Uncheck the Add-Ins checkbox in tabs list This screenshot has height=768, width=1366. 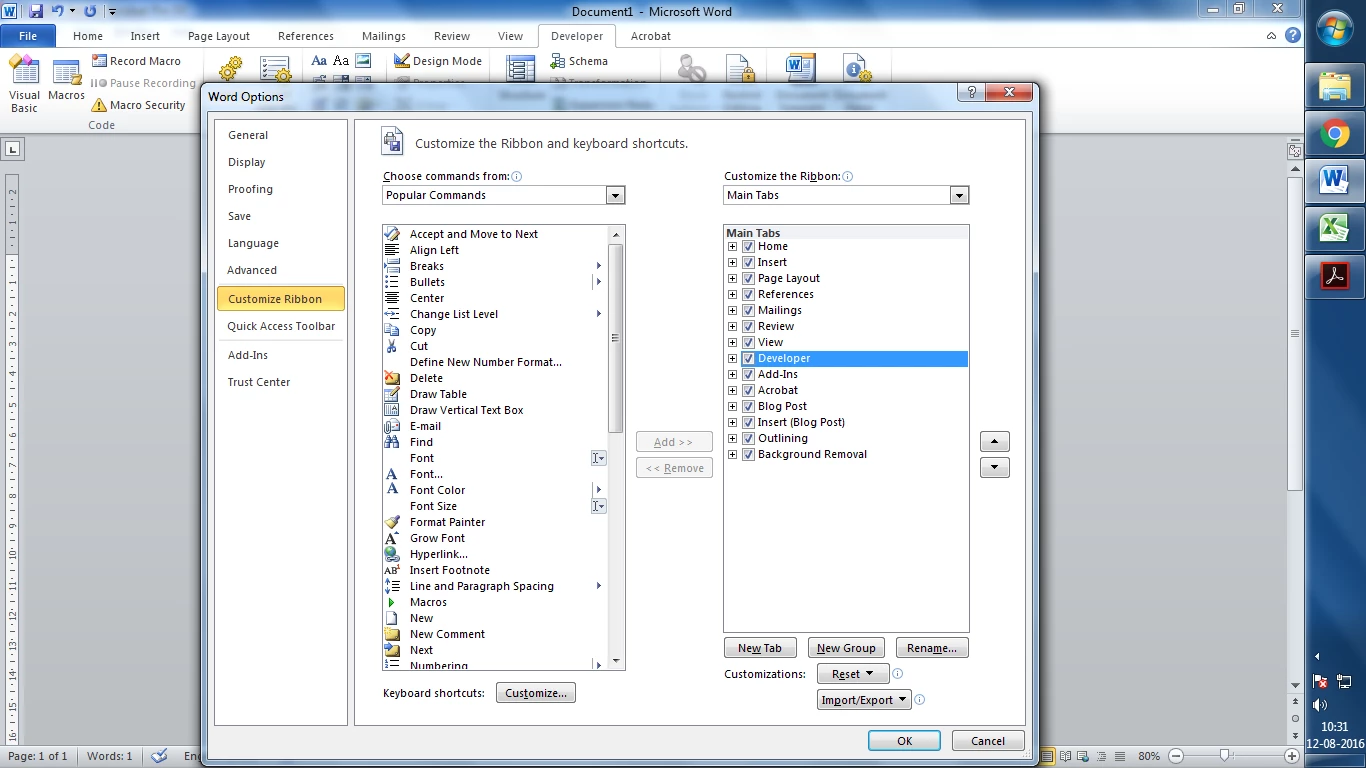coord(748,374)
